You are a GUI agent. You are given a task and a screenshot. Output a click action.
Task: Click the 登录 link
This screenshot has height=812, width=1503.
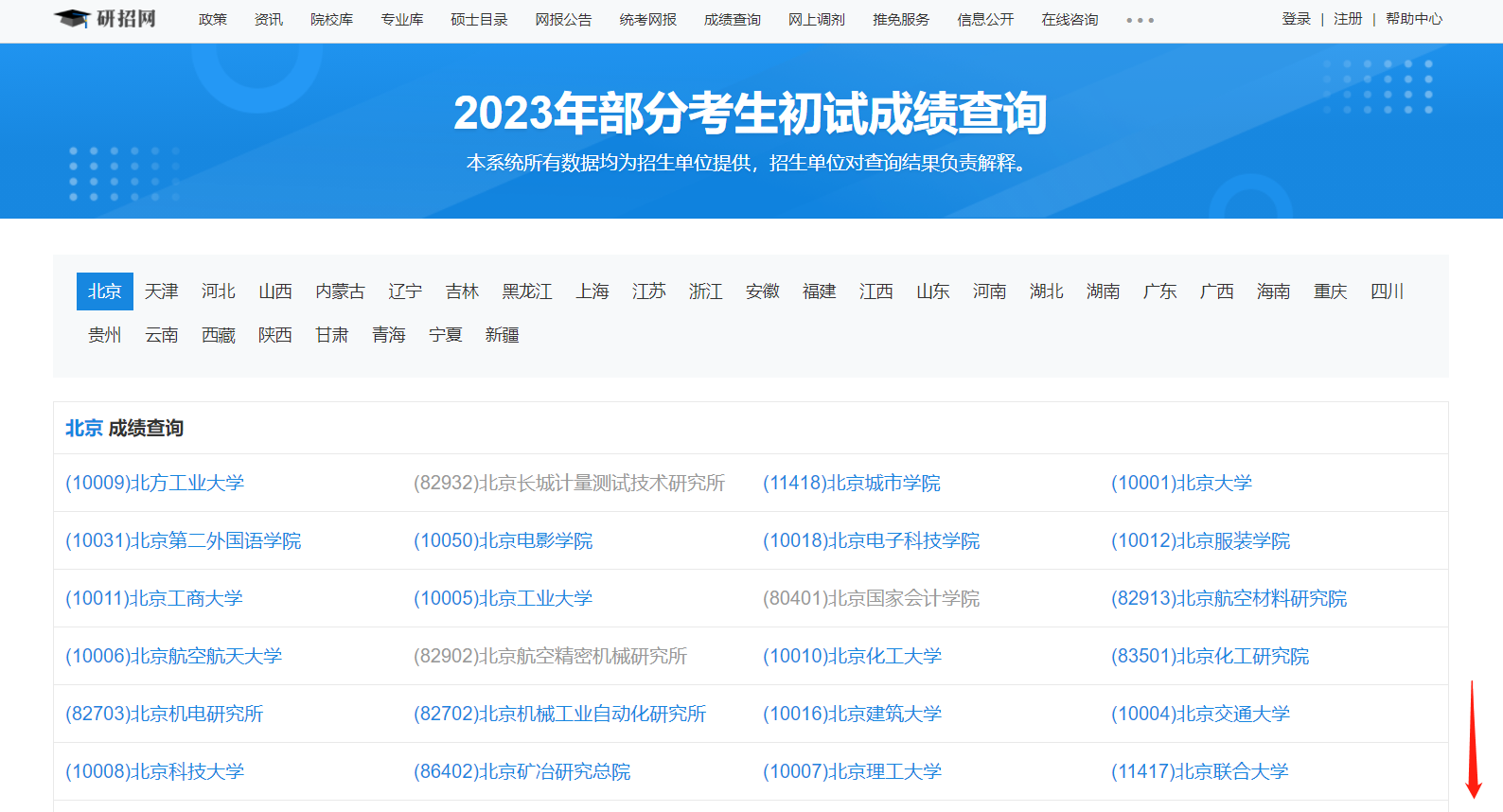tap(1297, 19)
